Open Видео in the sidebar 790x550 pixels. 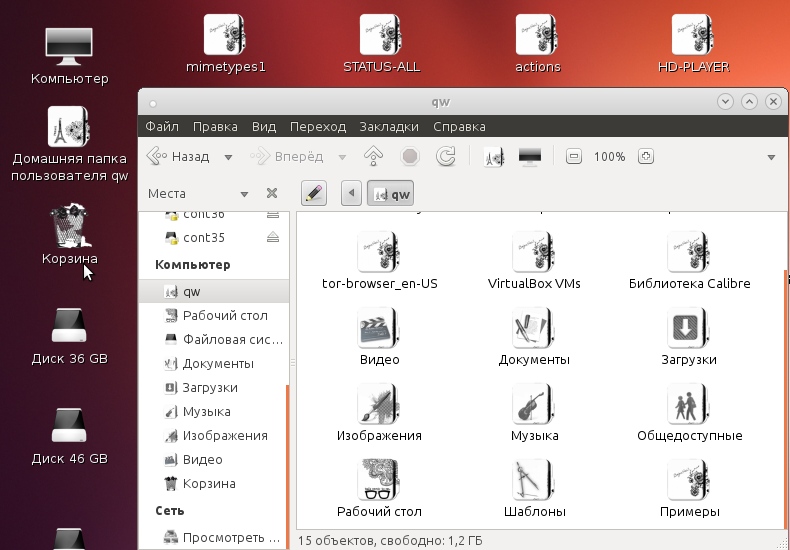point(214,459)
